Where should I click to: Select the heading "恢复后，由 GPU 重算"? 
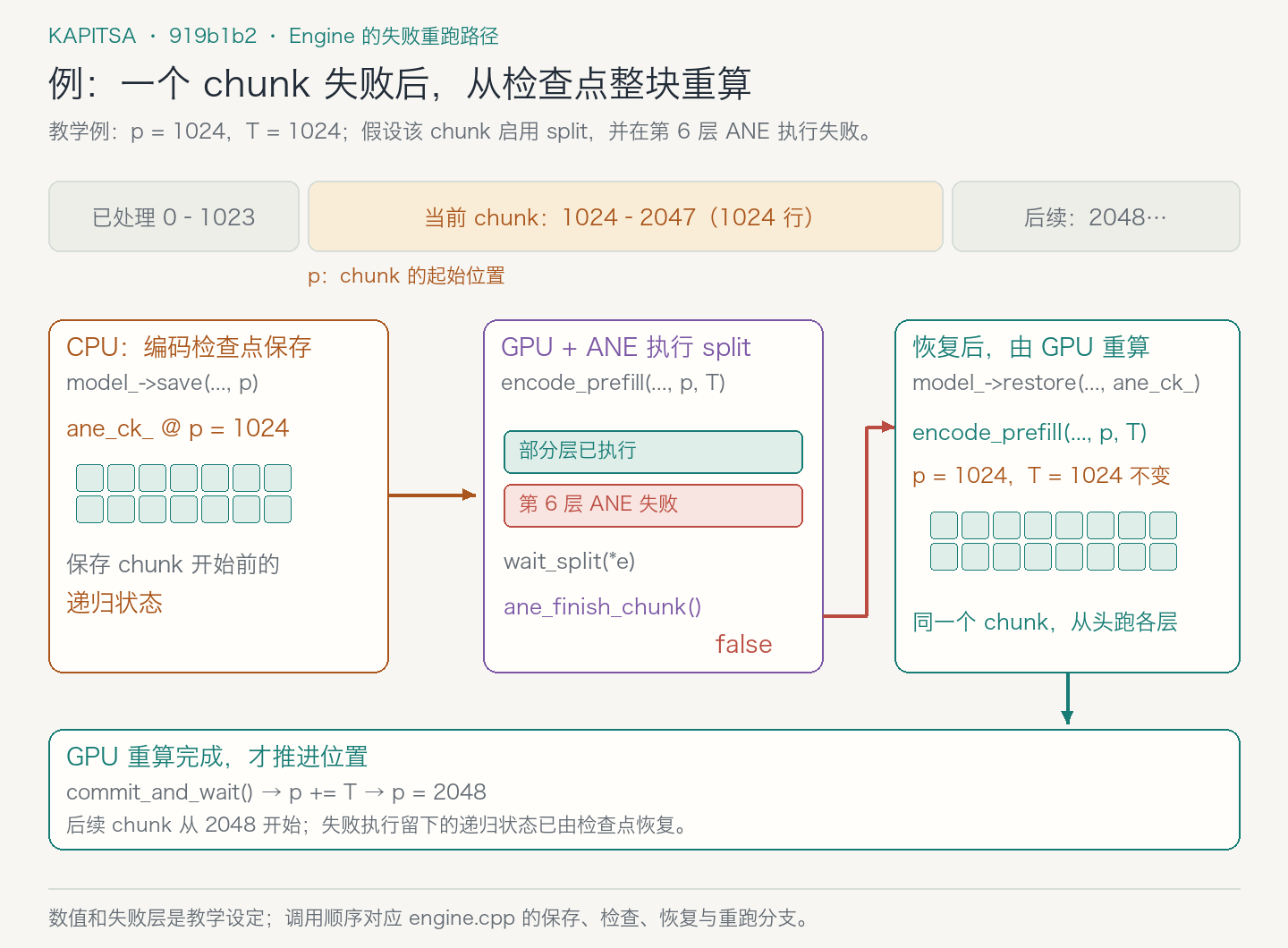(x=1030, y=347)
